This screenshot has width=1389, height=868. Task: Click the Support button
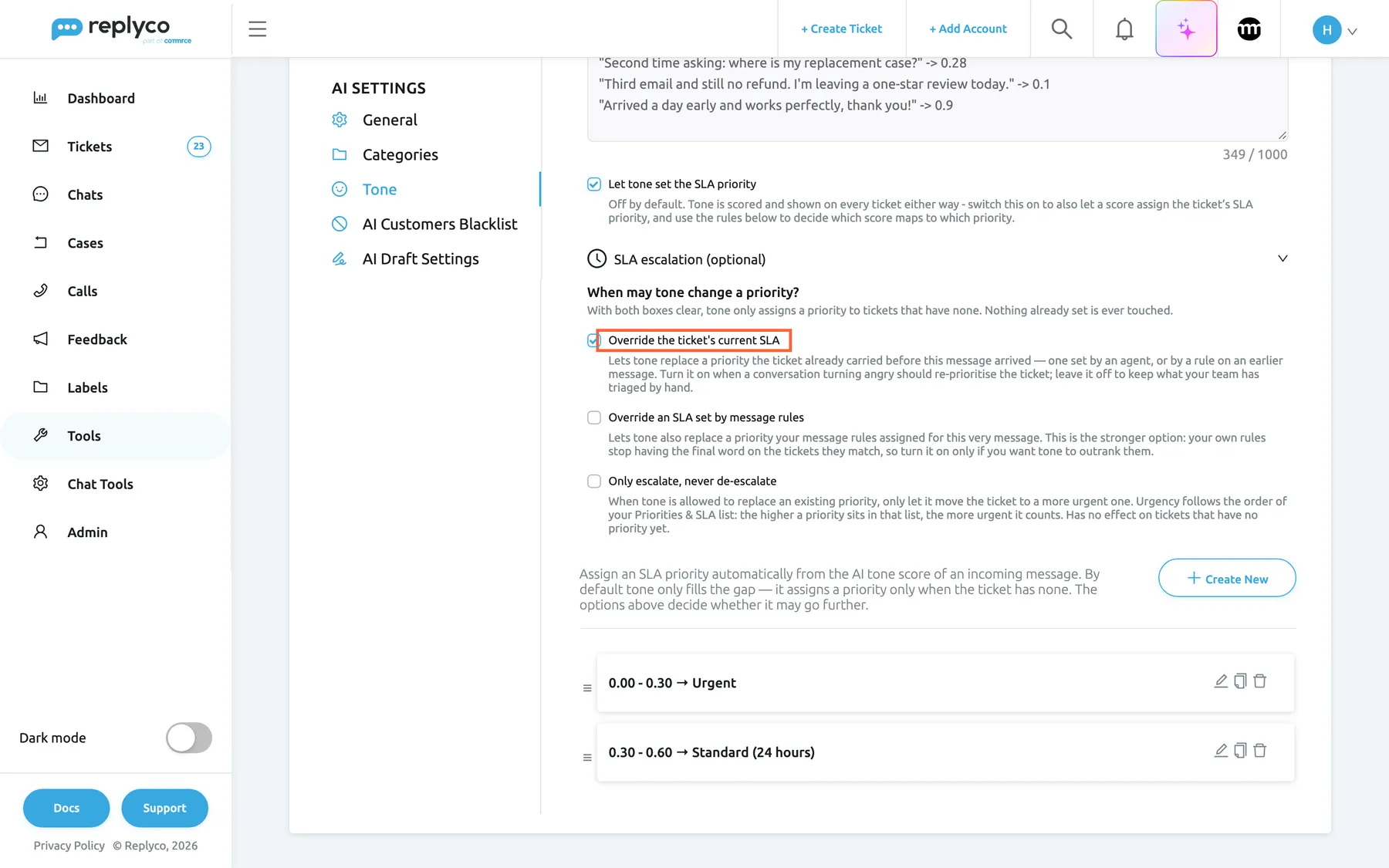(x=164, y=808)
